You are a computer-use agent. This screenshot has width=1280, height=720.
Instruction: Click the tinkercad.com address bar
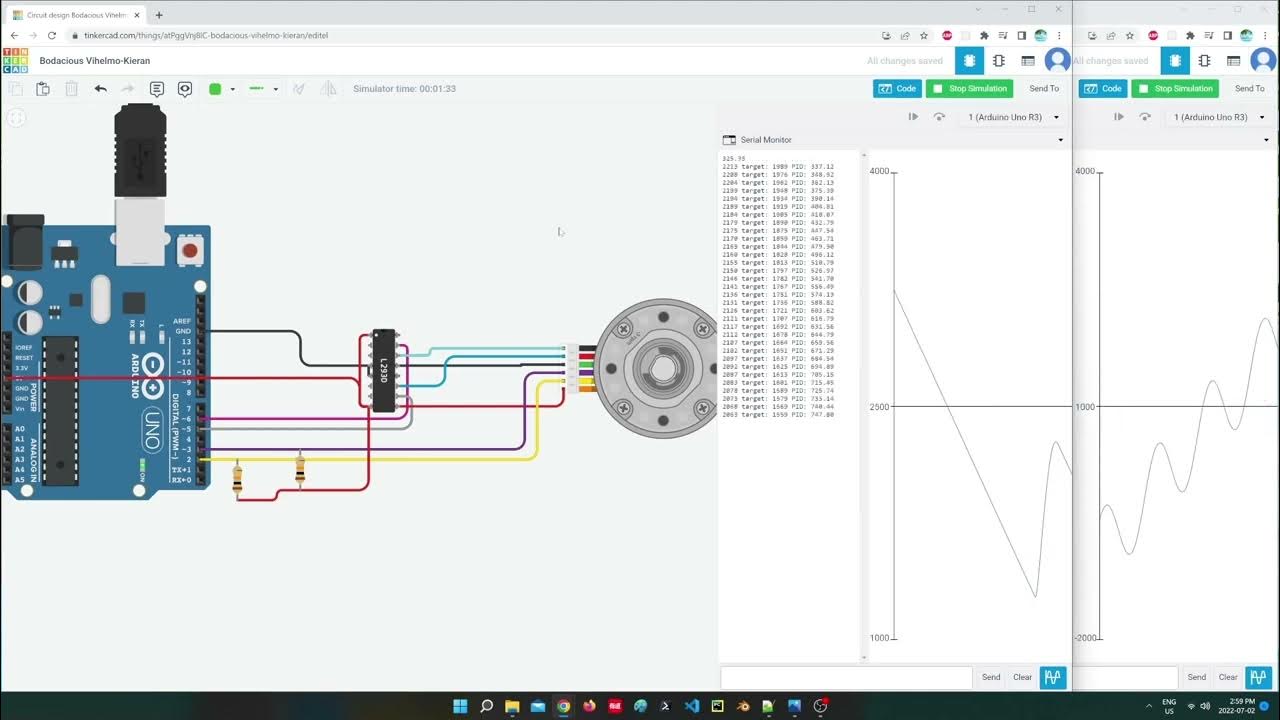(470, 35)
